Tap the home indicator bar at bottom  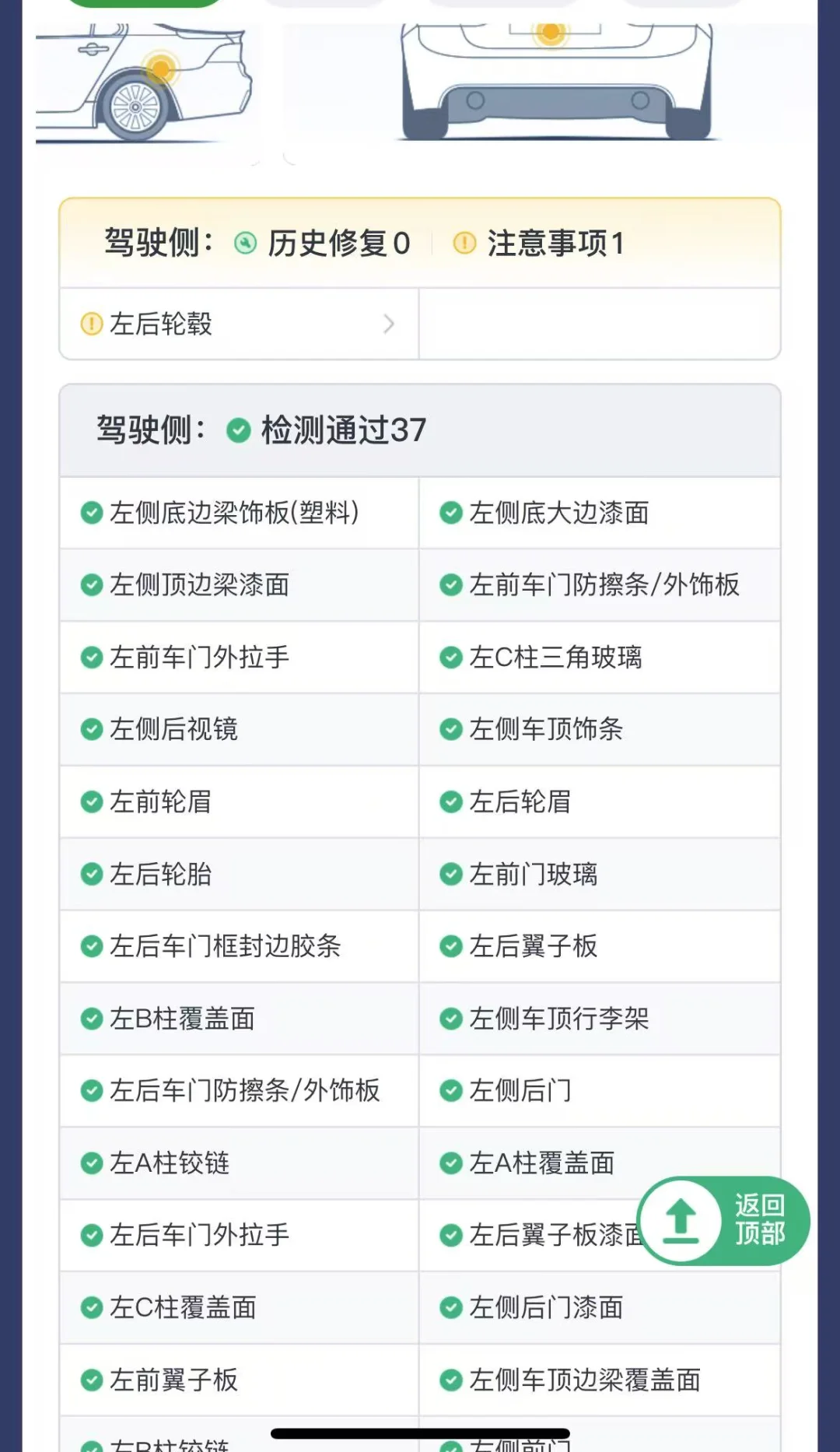coord(420,1433)
